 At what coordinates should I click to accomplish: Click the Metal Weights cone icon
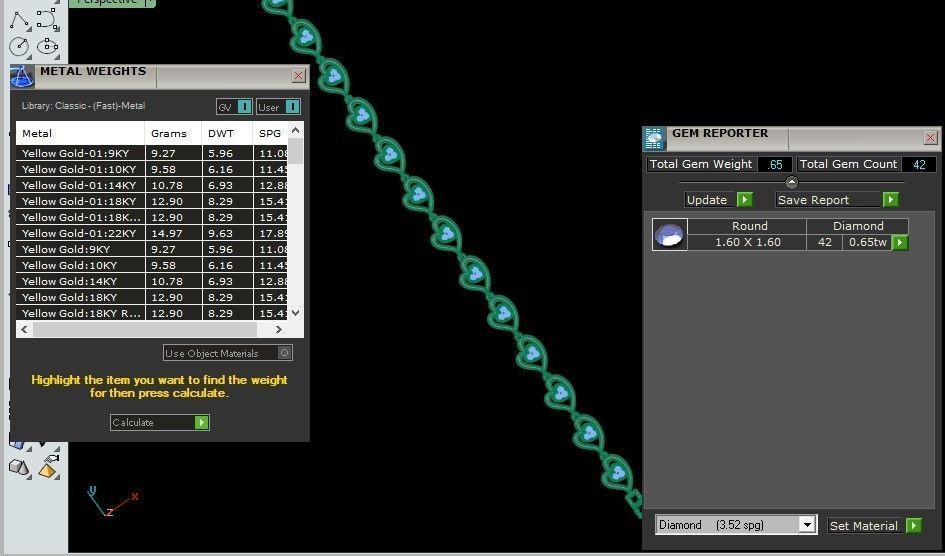(x=22, y=77)
